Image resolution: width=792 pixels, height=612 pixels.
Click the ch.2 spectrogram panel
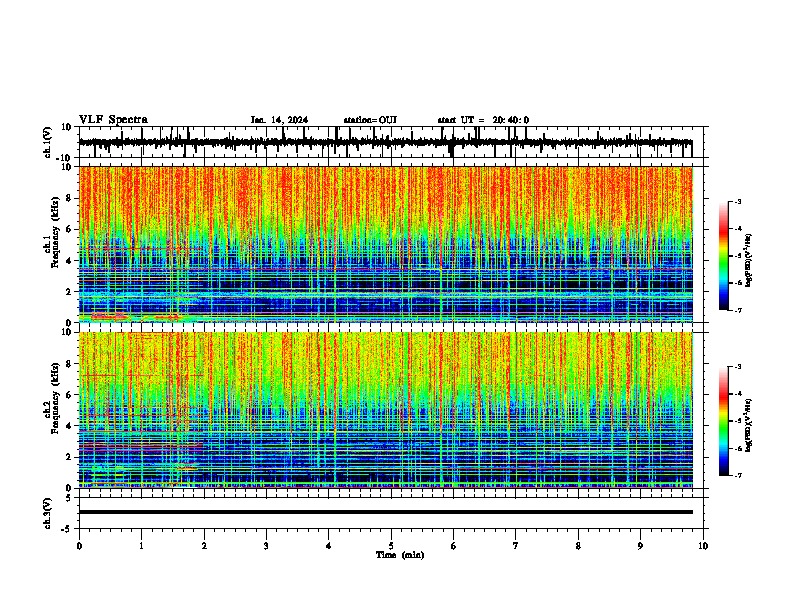pyautogui.click(x=386, y=410)
